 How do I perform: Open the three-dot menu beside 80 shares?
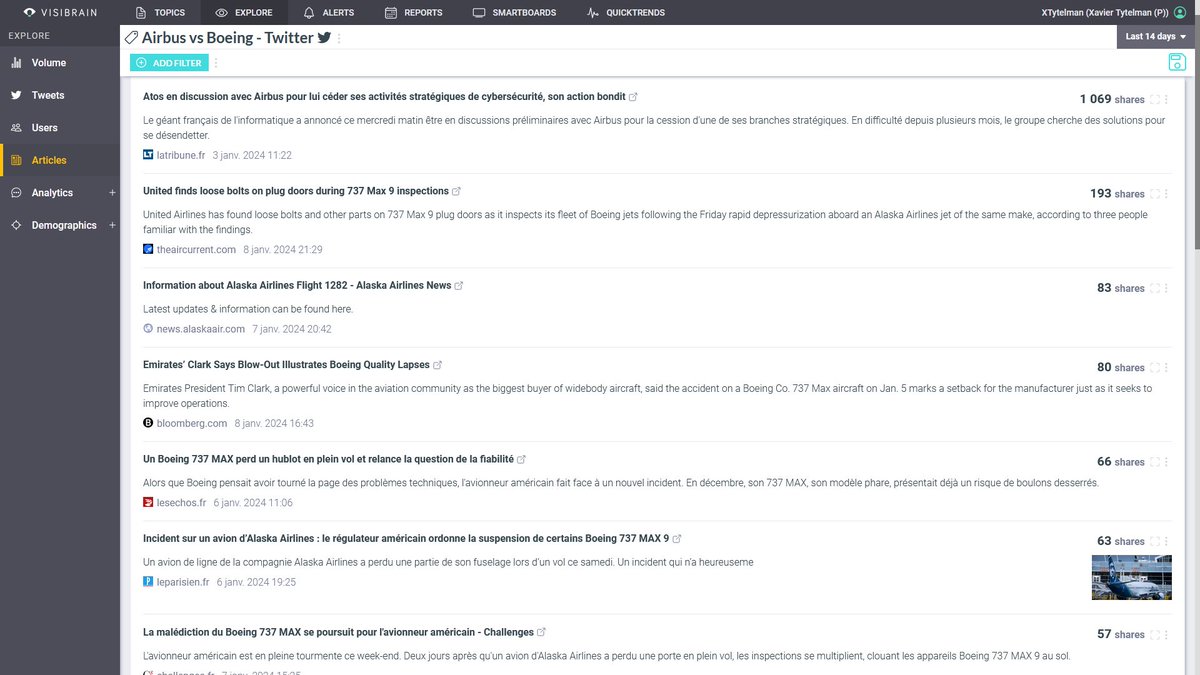point(1167,367)
